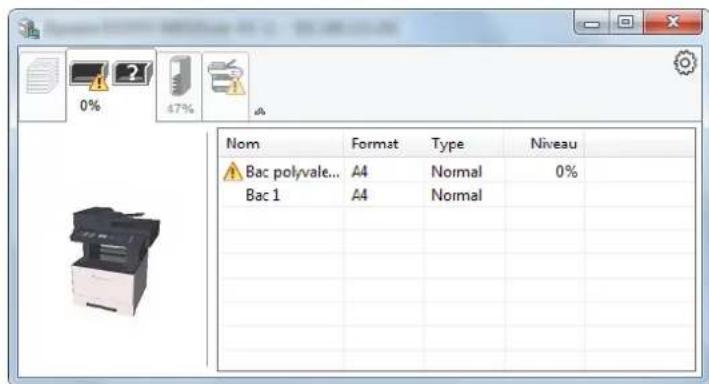709x384 pixels.
Task: Sort by the Niveau column header
Action: pyautogui.click(x=544, y=144)
